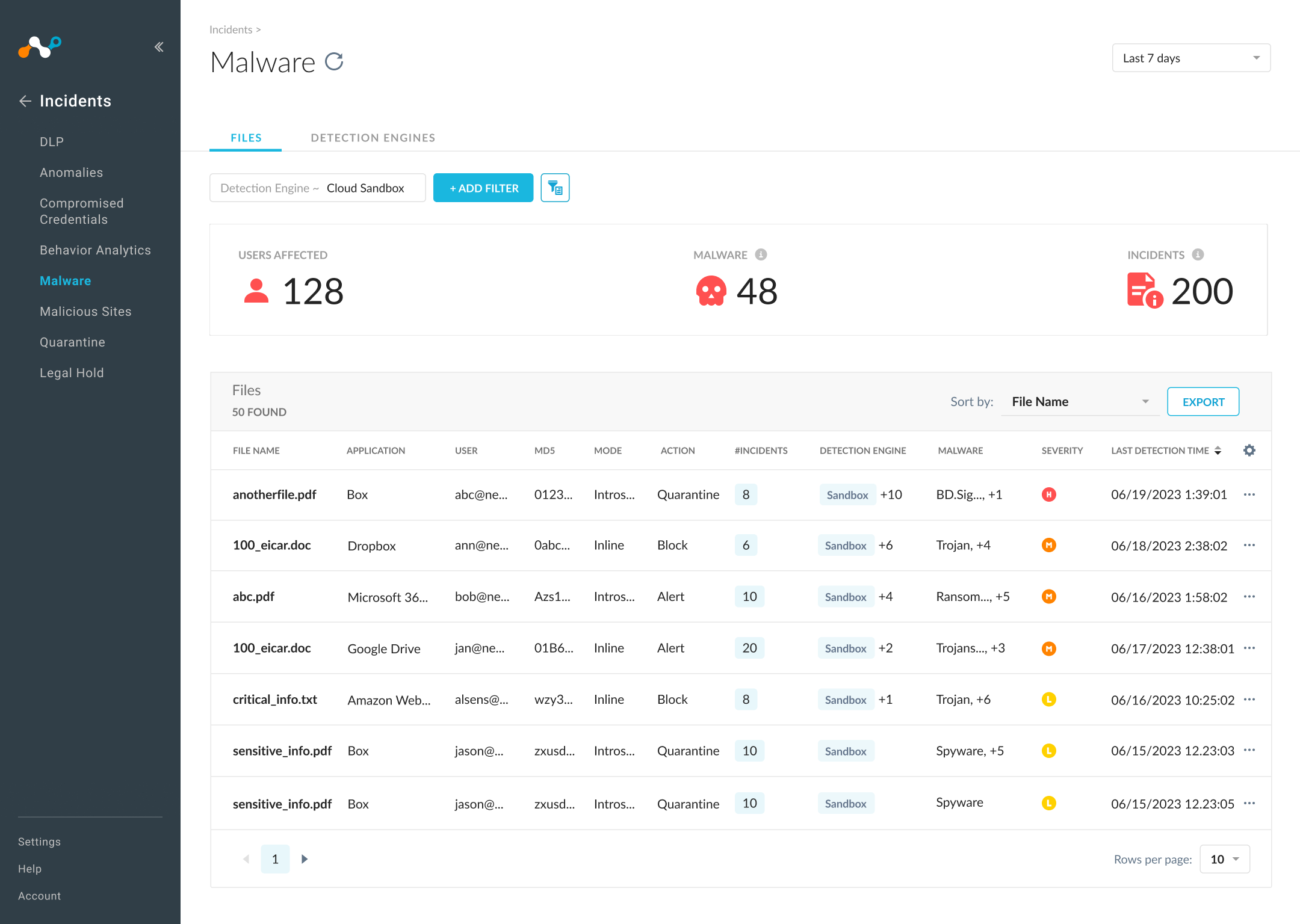Collapse the navigation sidebar
The image size is (1300, 924).
click(x=159, y=46)
